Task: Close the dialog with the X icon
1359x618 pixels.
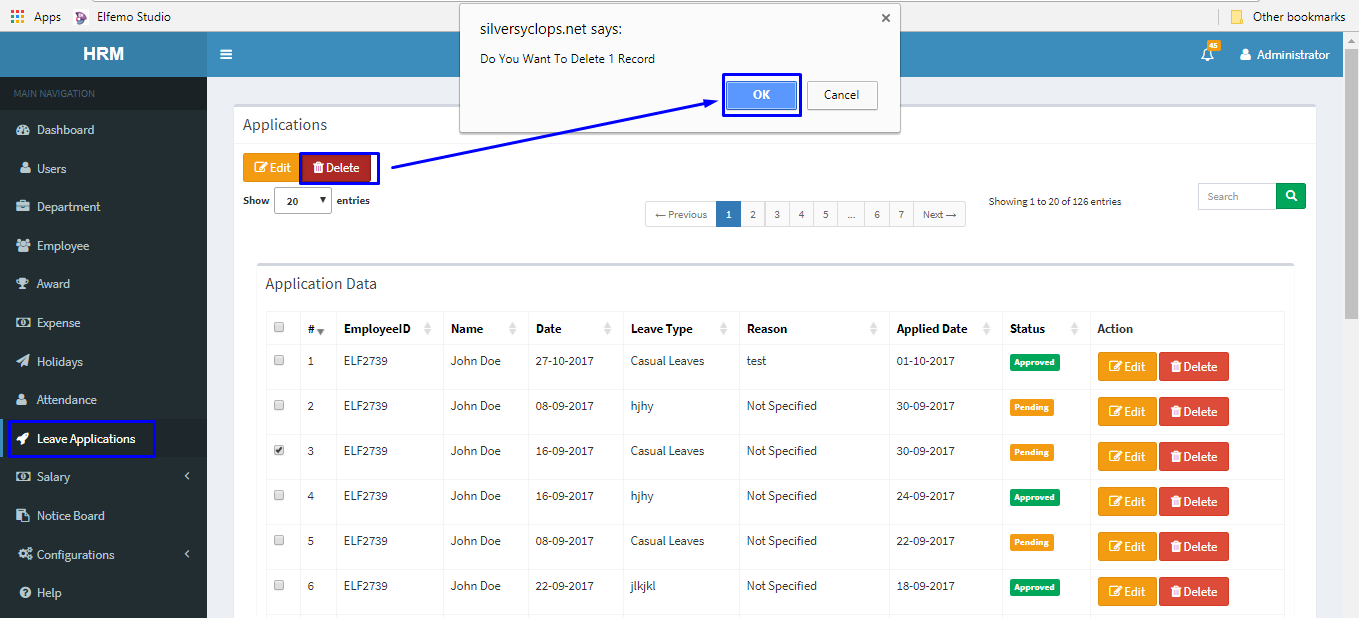Action: [885, 18]
